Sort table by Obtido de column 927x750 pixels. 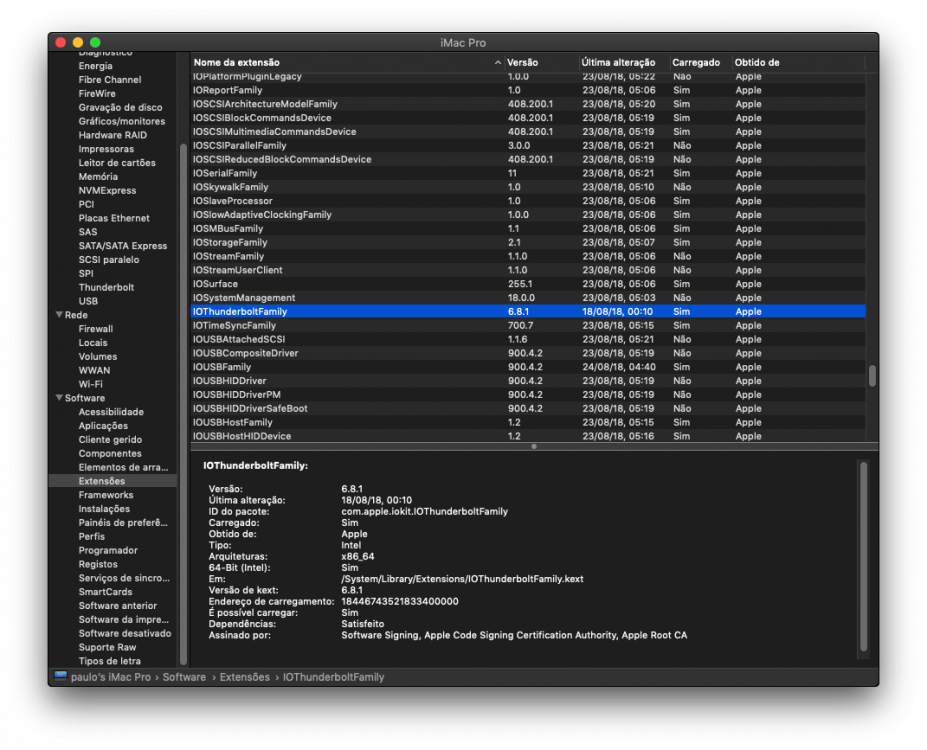click(x=798, y=62)
